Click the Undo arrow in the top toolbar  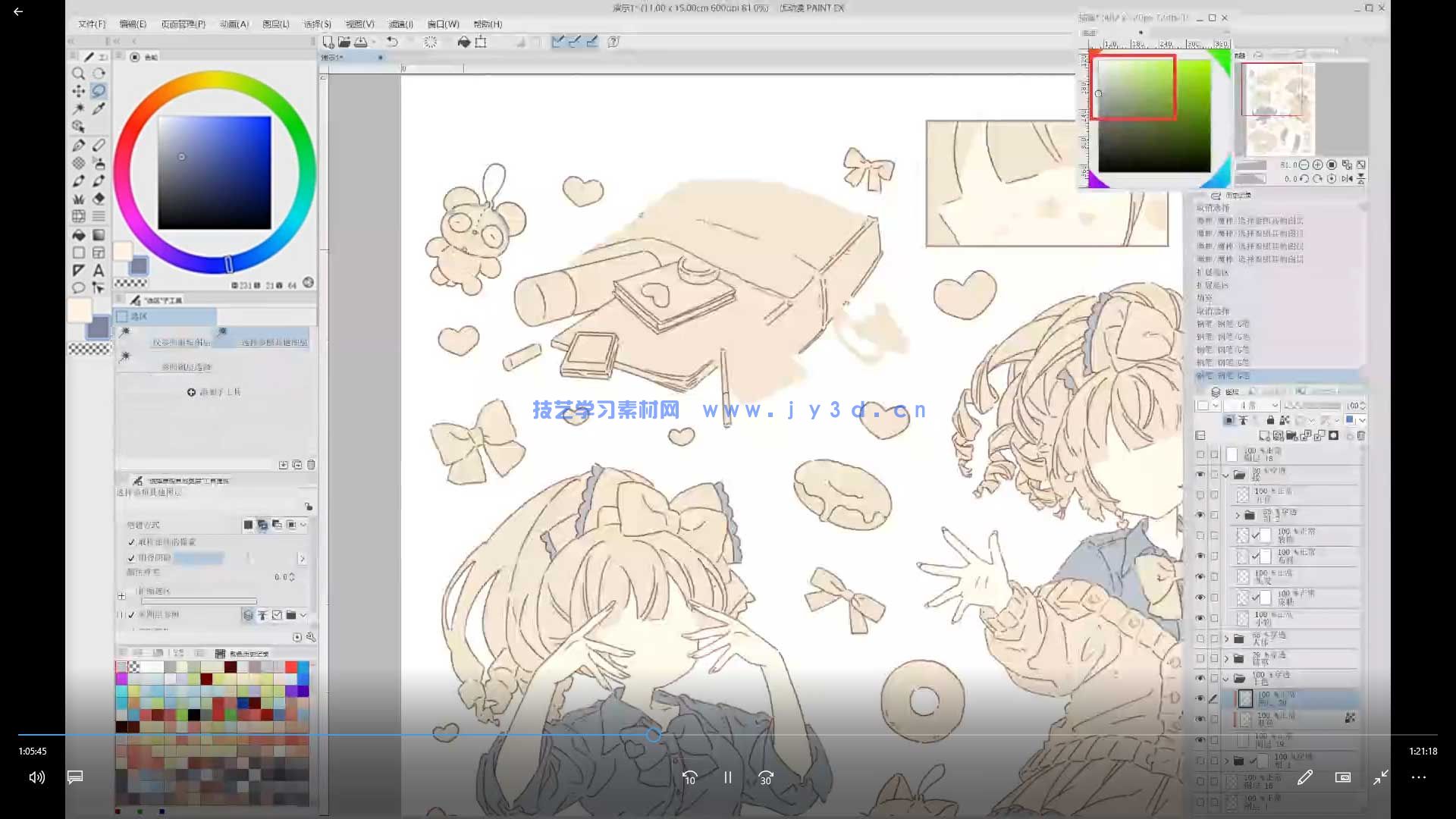click(392, 42)
